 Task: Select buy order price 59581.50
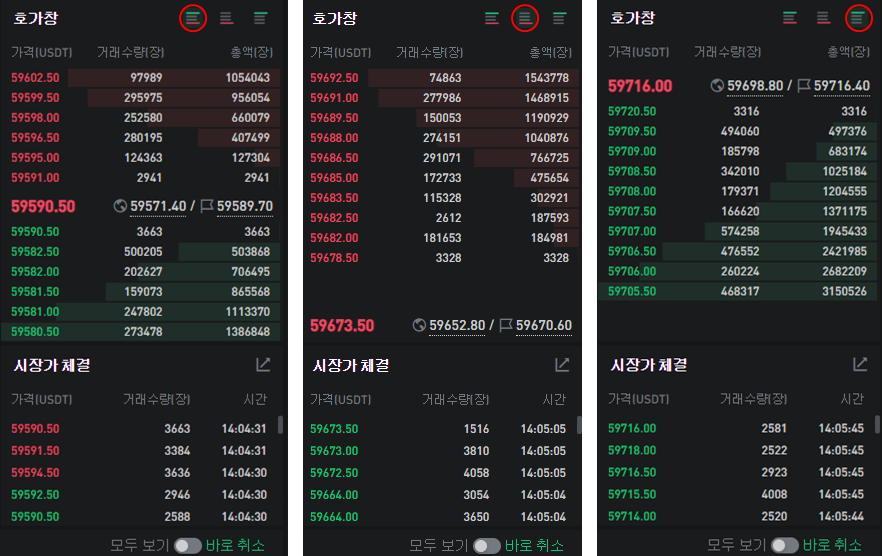(35, 292)
